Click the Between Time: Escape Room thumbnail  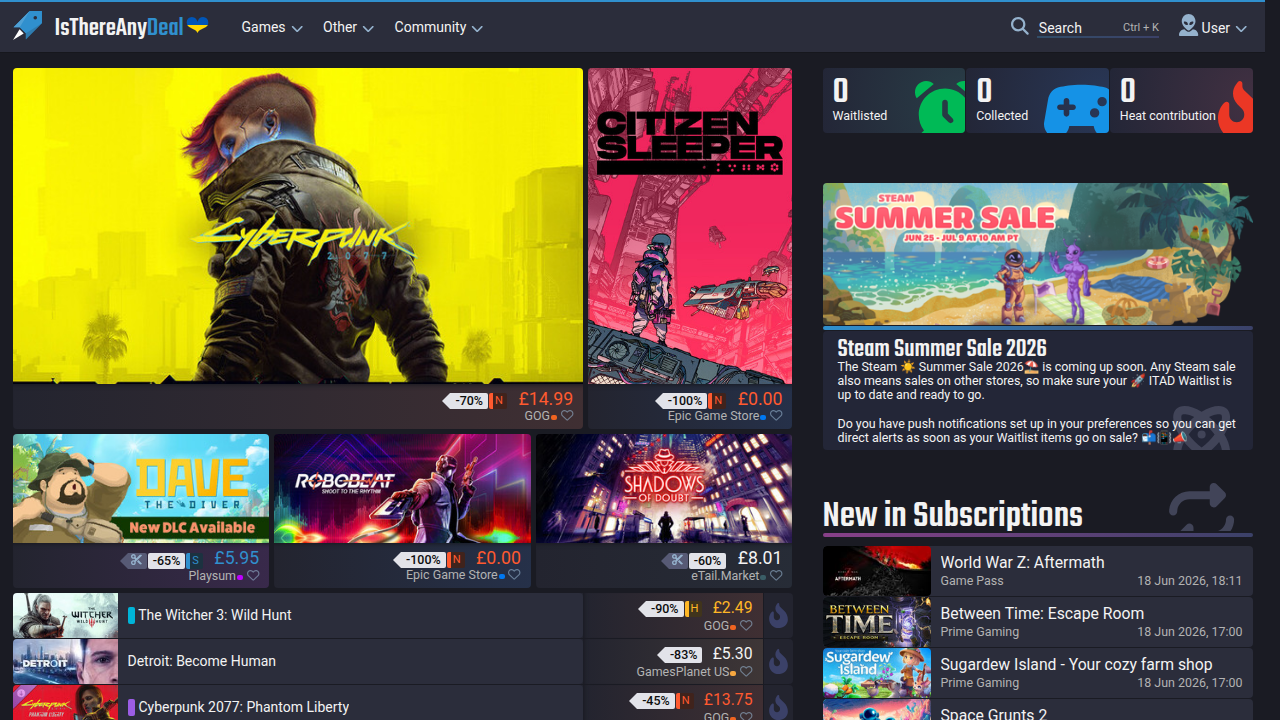[x=877, y=622]
